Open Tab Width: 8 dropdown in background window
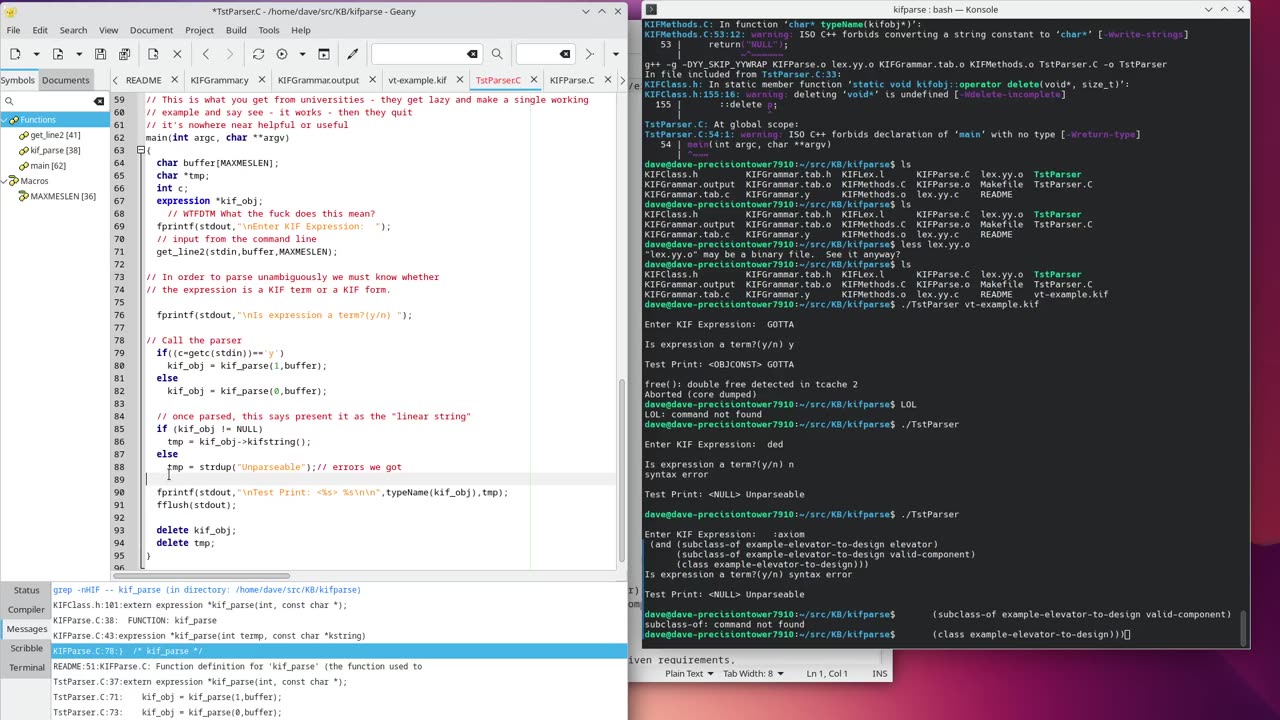This screenshot has width=1280, height=720. click(753, 673)
